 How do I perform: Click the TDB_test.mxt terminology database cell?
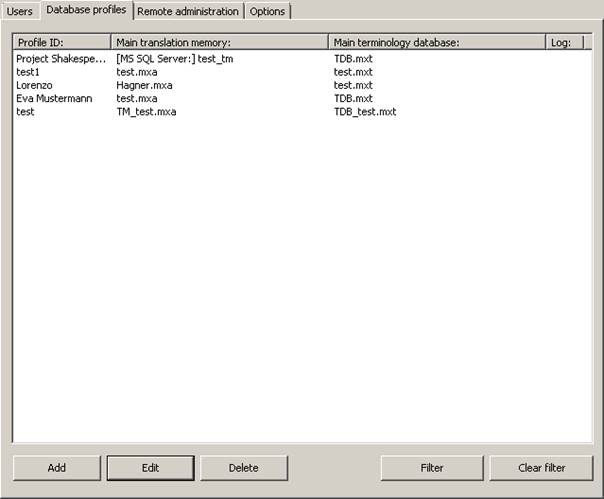tap(365, 112)
